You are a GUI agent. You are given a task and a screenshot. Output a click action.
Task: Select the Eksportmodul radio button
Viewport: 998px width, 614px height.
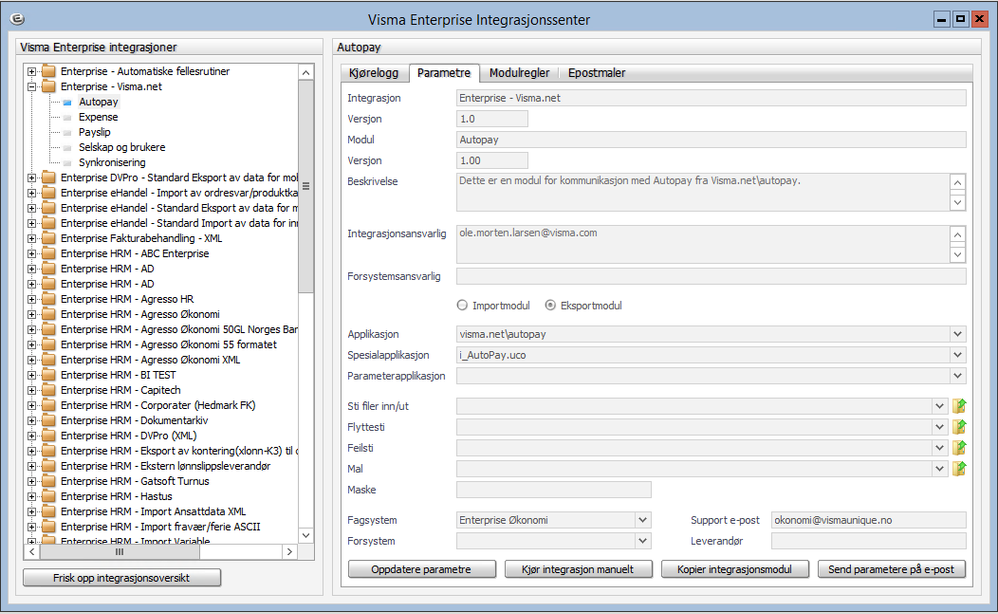click(x=551, y=305)
